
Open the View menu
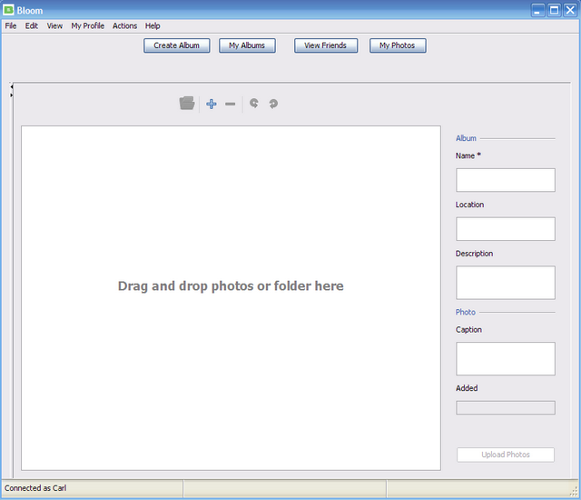(54, 26)
